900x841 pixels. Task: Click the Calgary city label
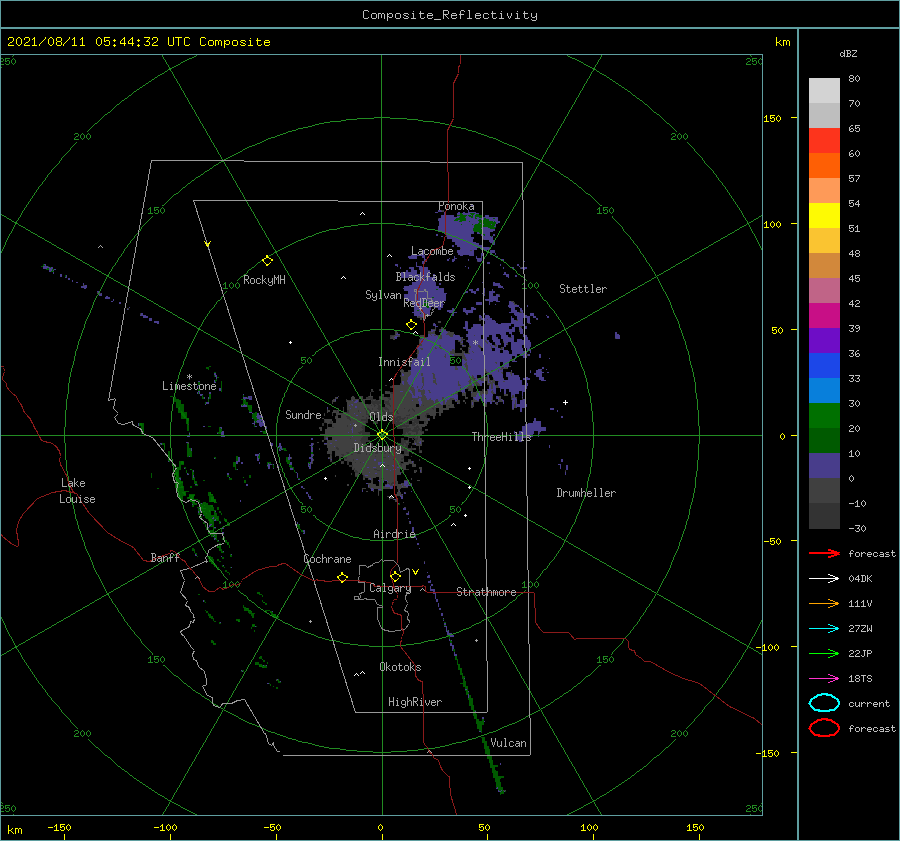click(390, 588)
